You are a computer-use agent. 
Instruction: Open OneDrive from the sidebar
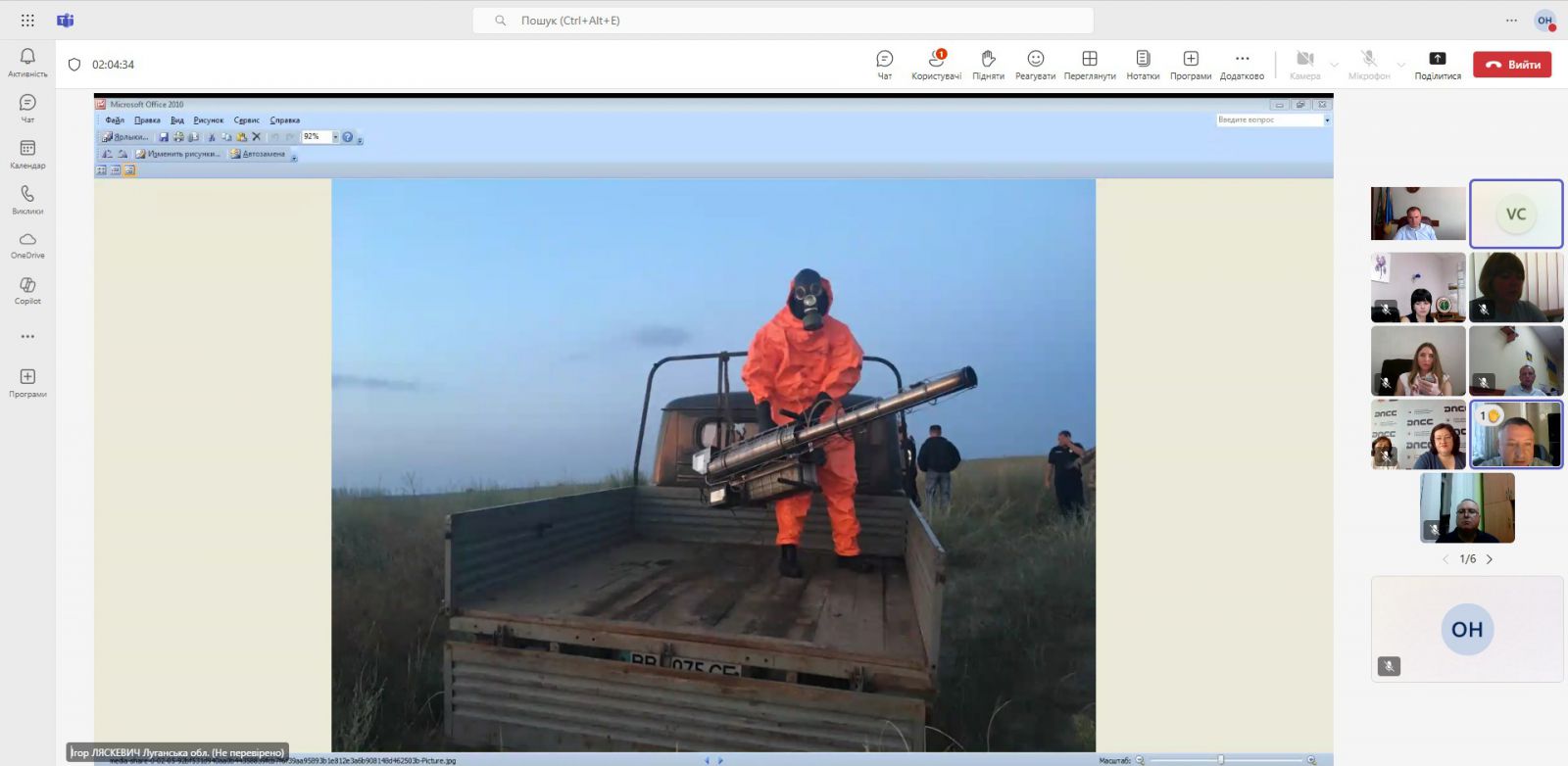tap(27, 244)
